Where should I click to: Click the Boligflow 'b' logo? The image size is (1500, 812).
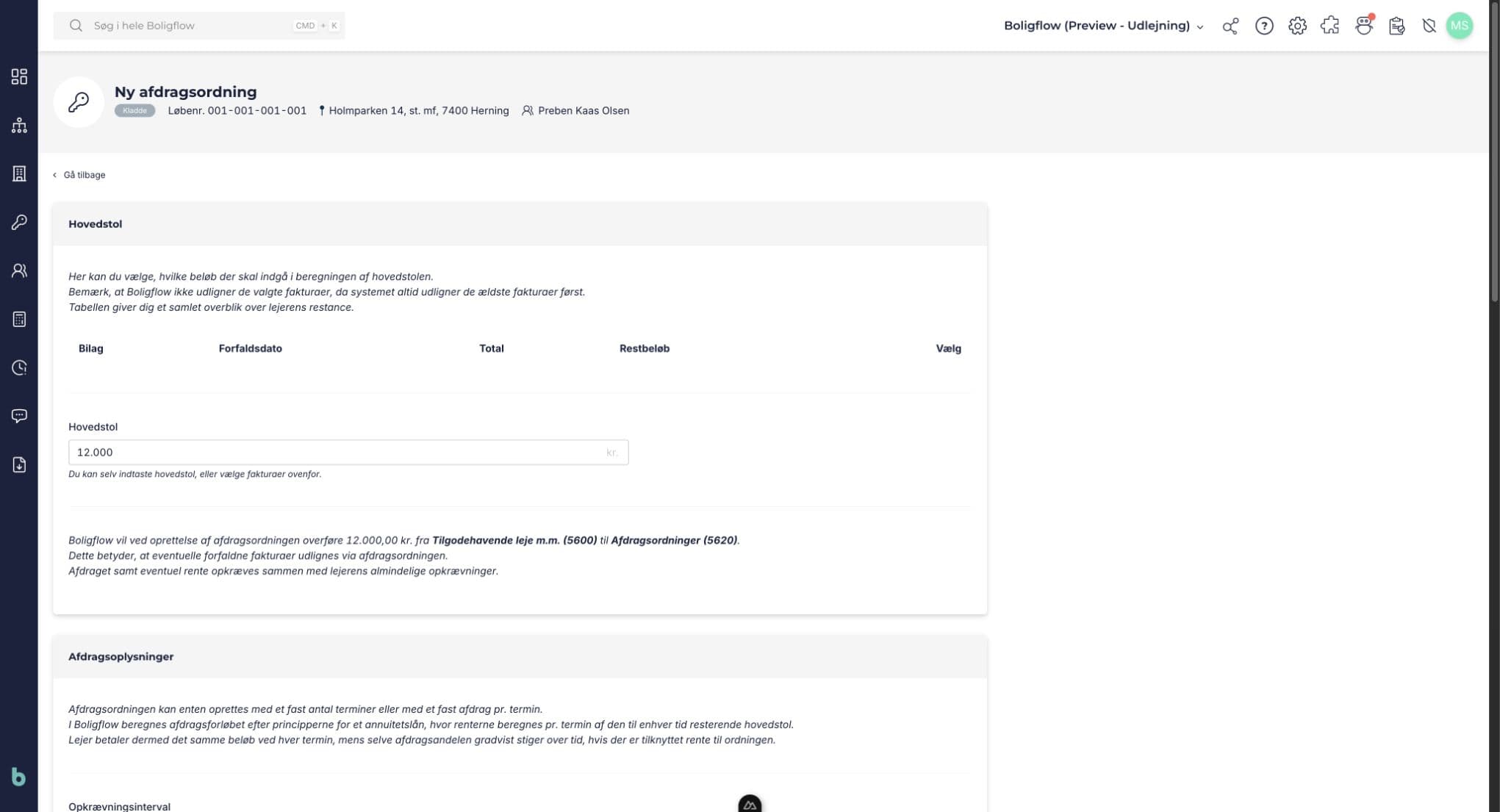[18, 777]
